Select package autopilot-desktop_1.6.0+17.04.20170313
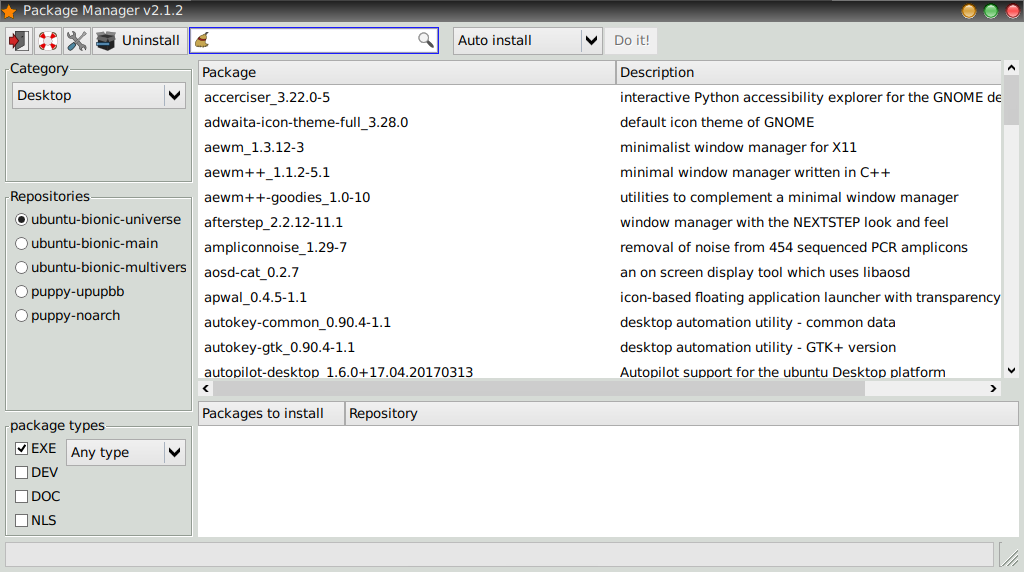This screenshot has height=572, width=1024. coord(338,372)
